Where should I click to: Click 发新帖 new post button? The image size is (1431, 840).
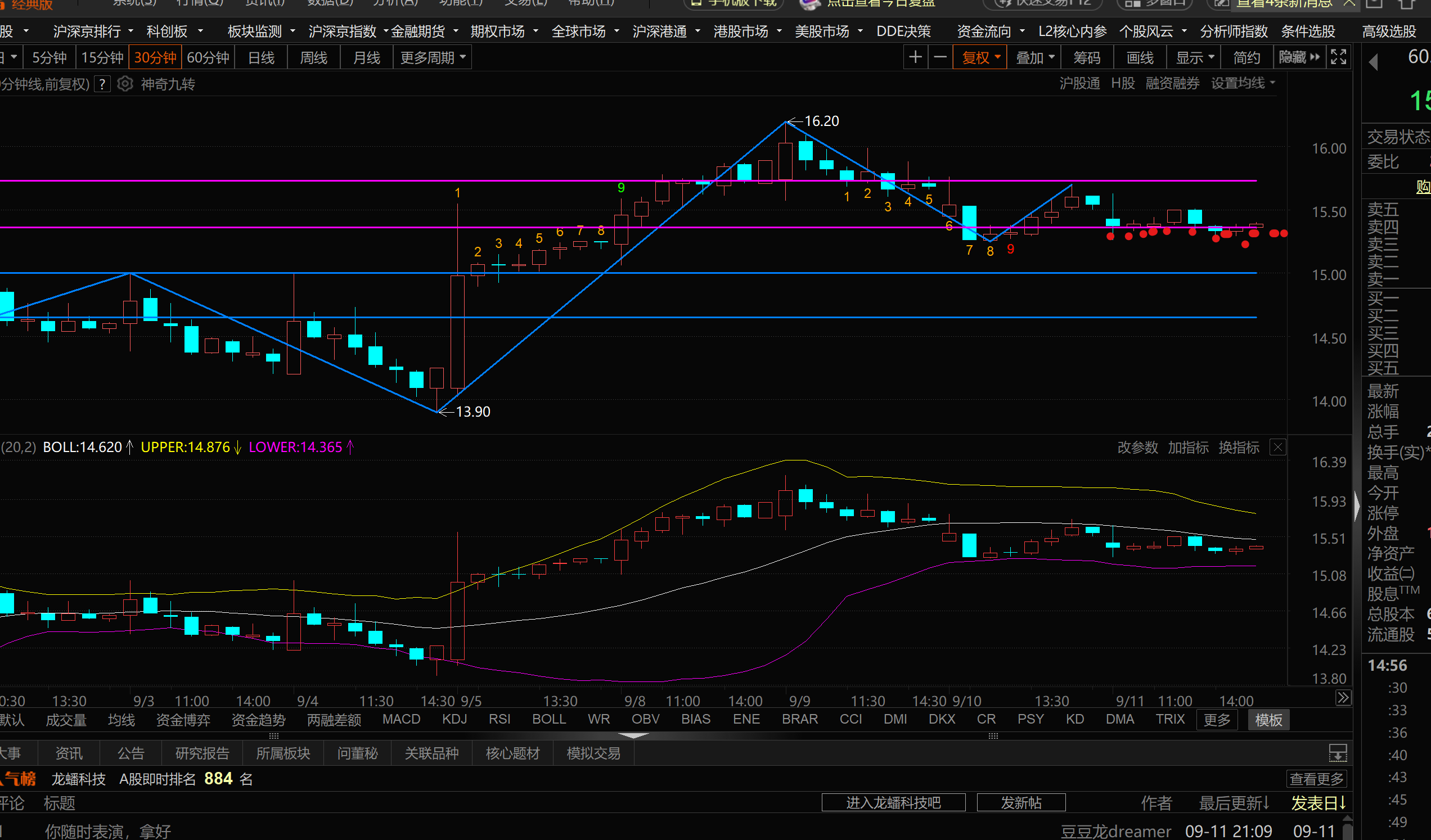[1020, 802]
